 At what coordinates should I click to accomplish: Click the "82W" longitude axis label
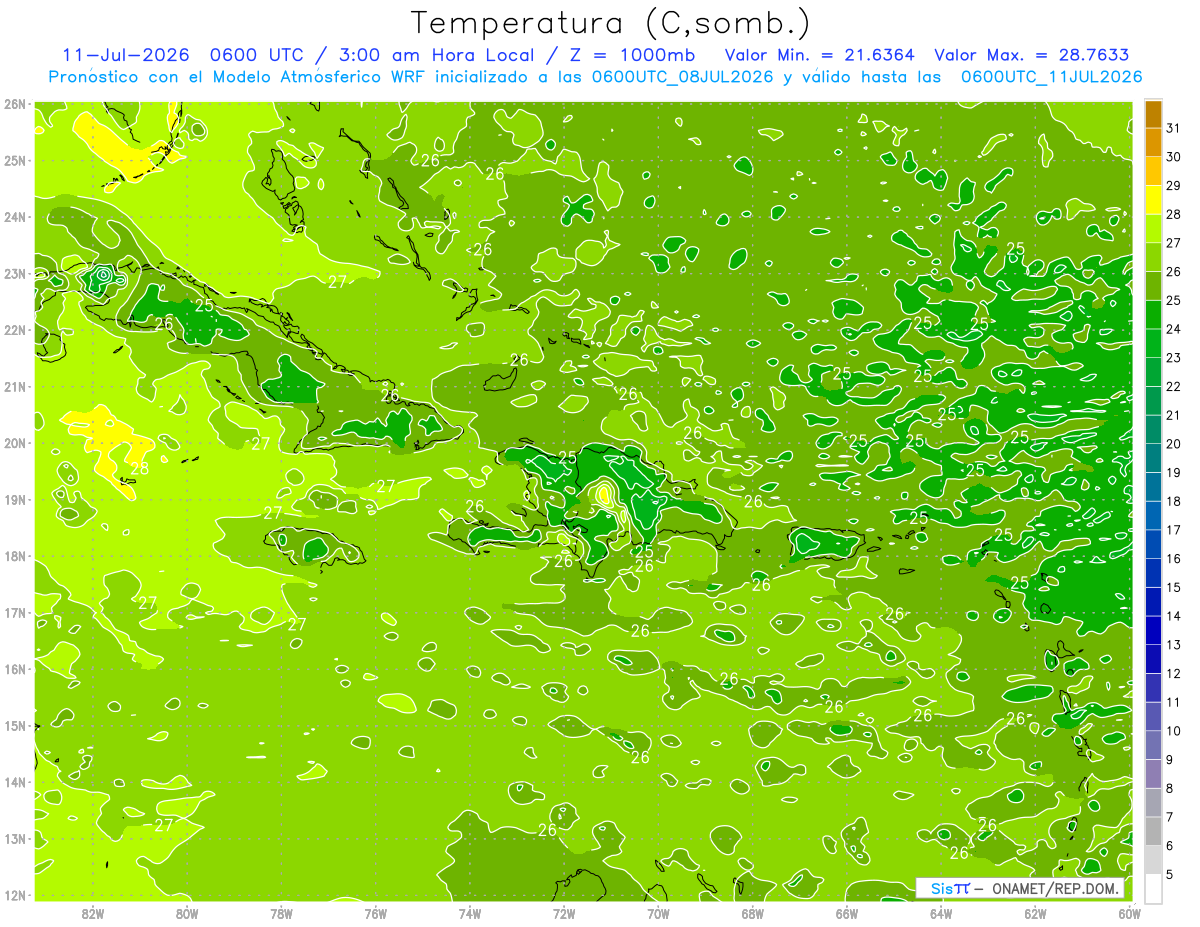click(x=93, y=913)
